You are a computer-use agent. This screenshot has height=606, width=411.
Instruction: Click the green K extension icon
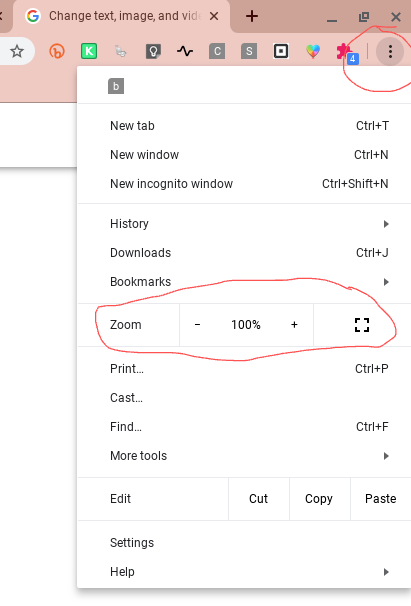click(x=89, y=51)
